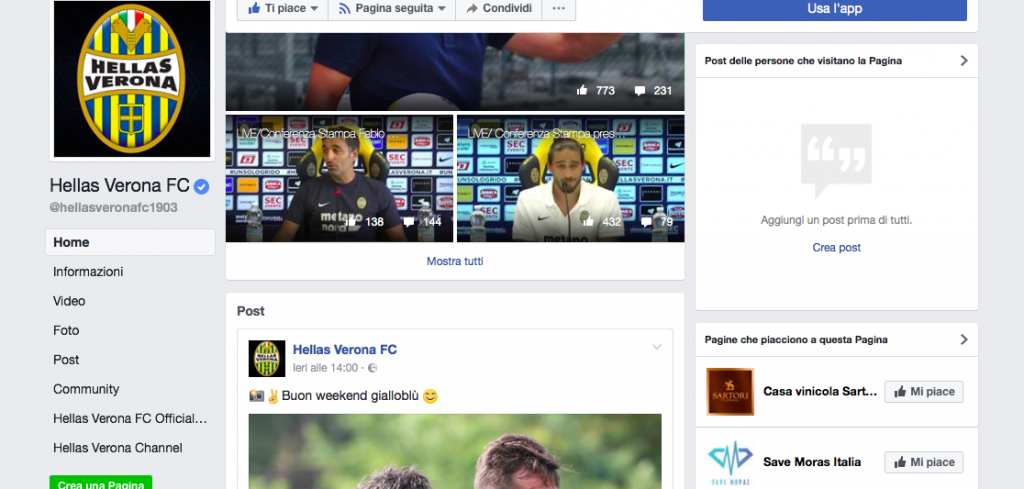Open Hellas Verona crest profile picture

click(x=132, y=78)
